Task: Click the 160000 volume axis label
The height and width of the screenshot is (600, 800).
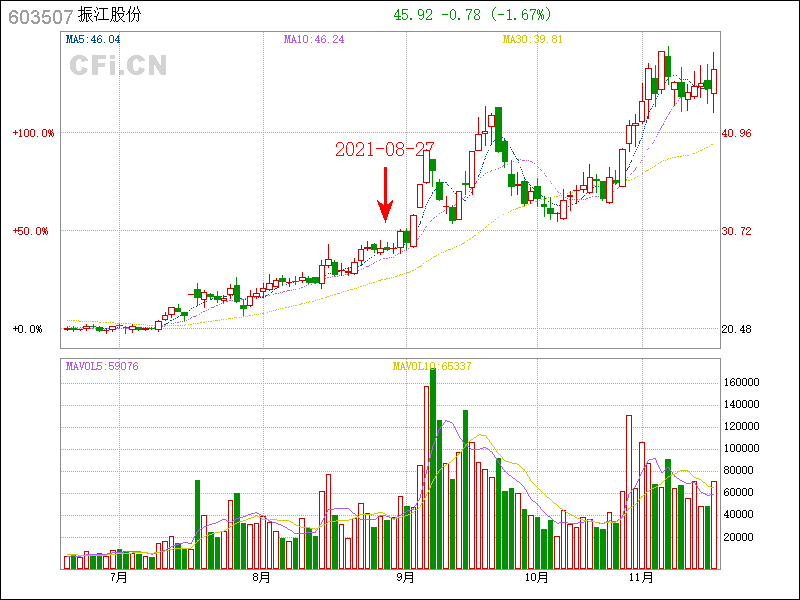Action: 743,382
